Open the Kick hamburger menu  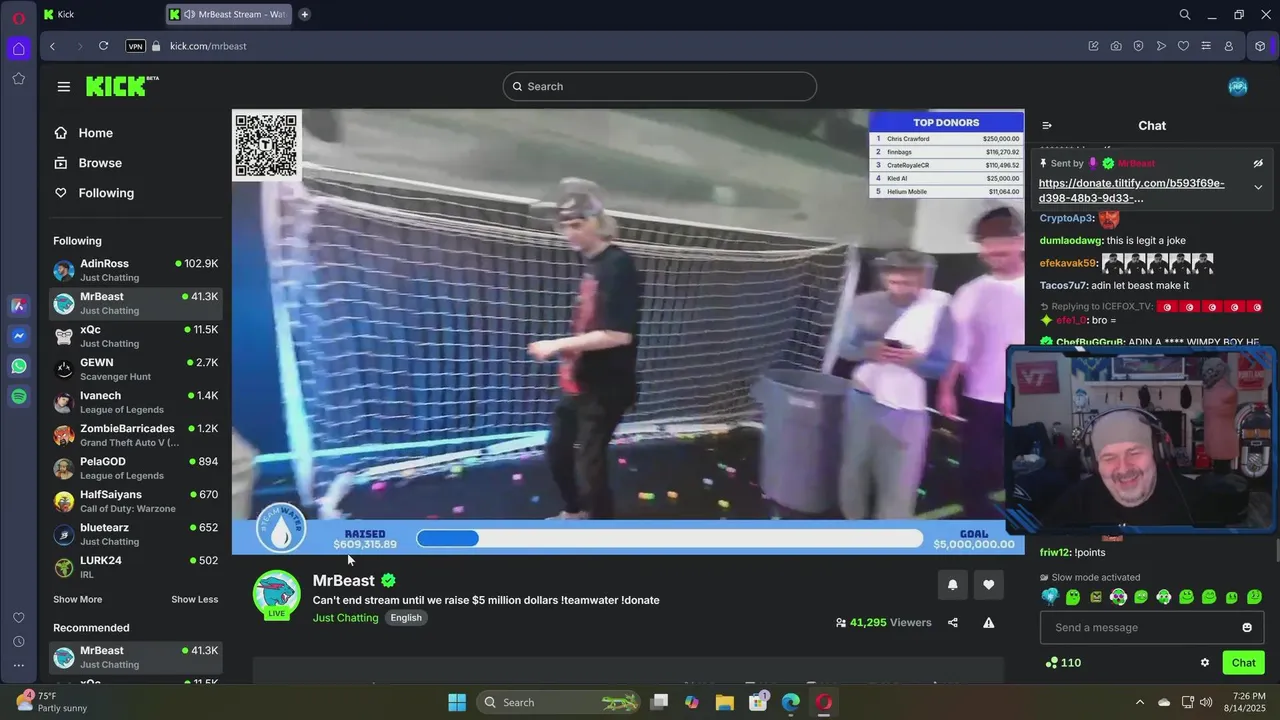pos(64,87)
